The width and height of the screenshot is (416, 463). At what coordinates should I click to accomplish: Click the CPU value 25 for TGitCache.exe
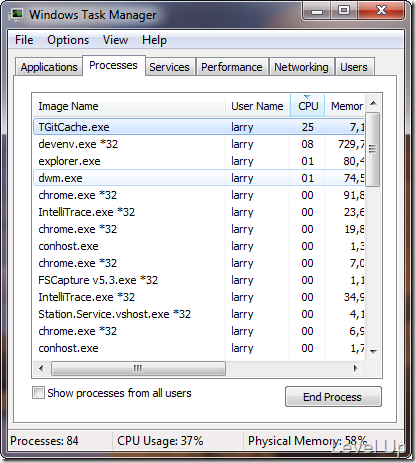point(308,127)
